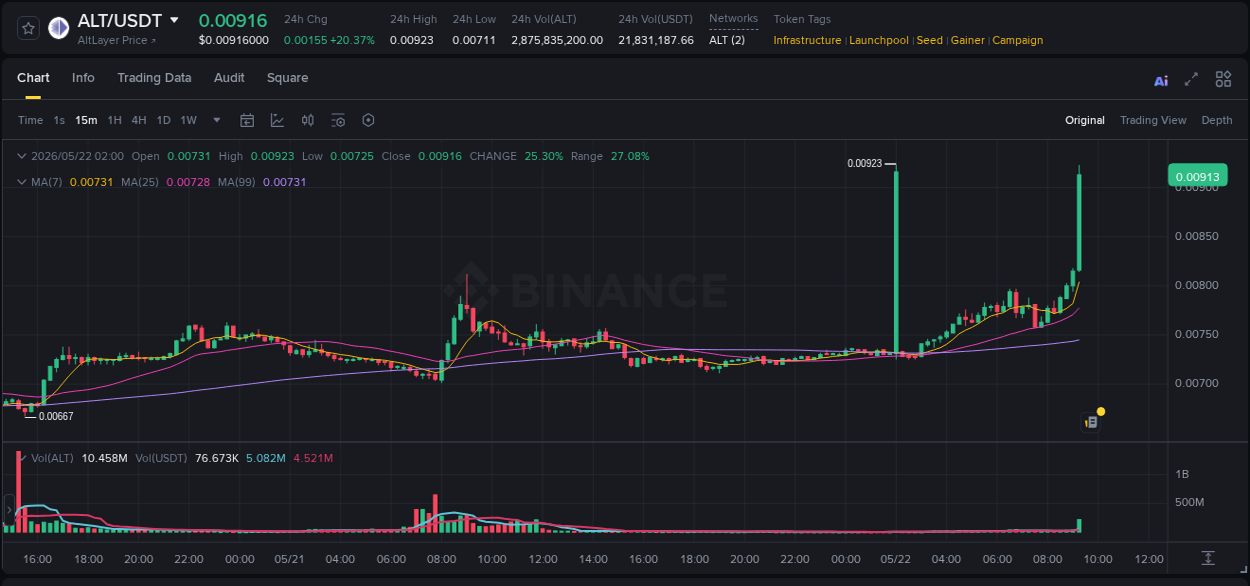Open the Square tab
Viewport: 1250px width, 586px height.
pyautogui.click(x=287, y=78)
